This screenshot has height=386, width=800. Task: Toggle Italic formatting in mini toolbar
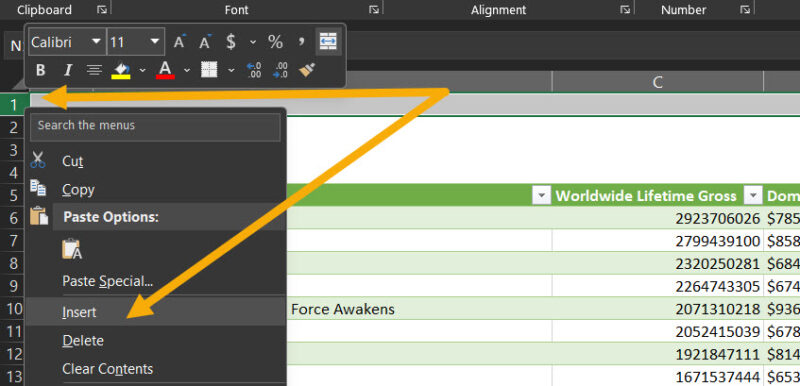click(67, 70)
